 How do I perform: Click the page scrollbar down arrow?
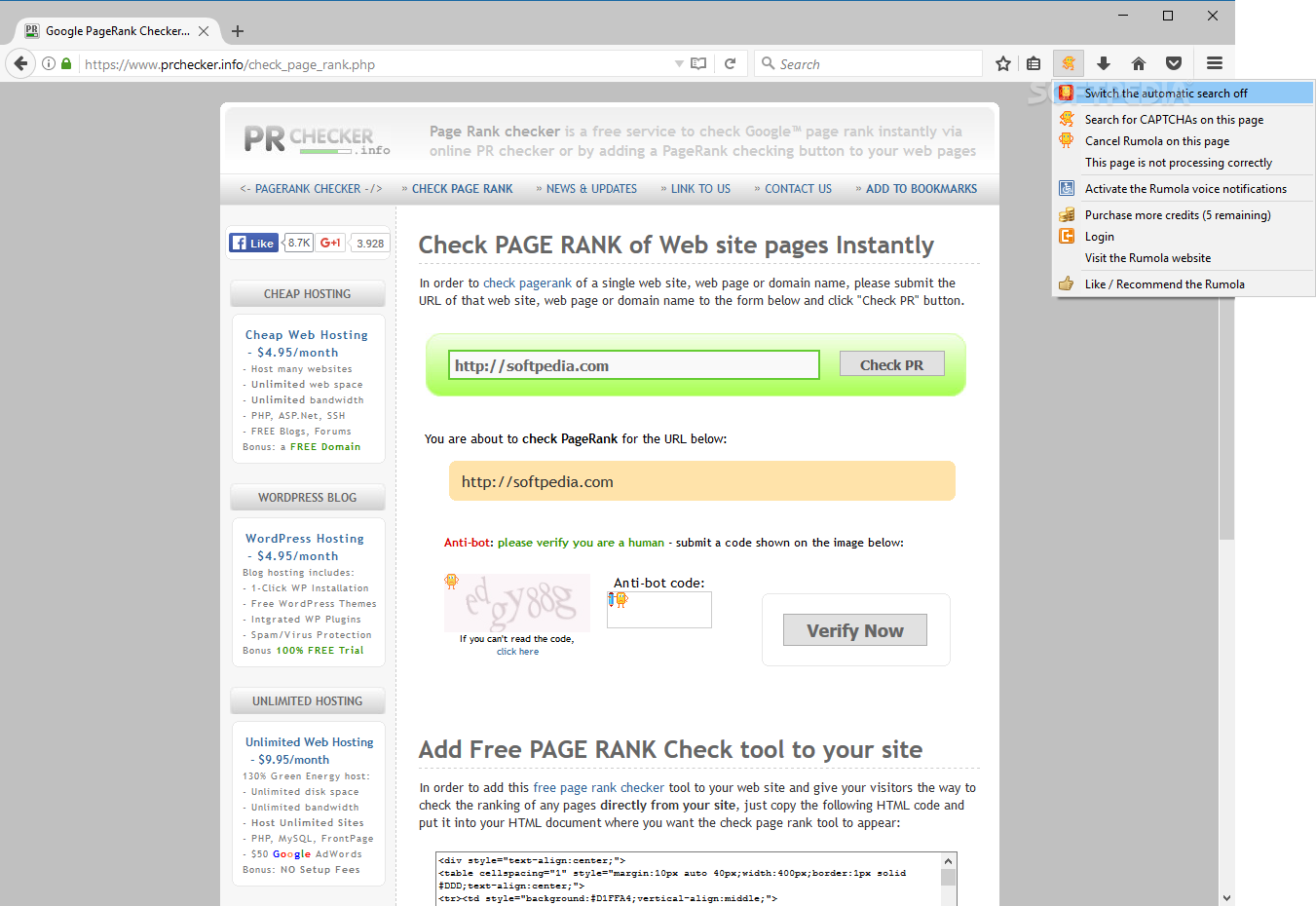tap(1226, 897)
